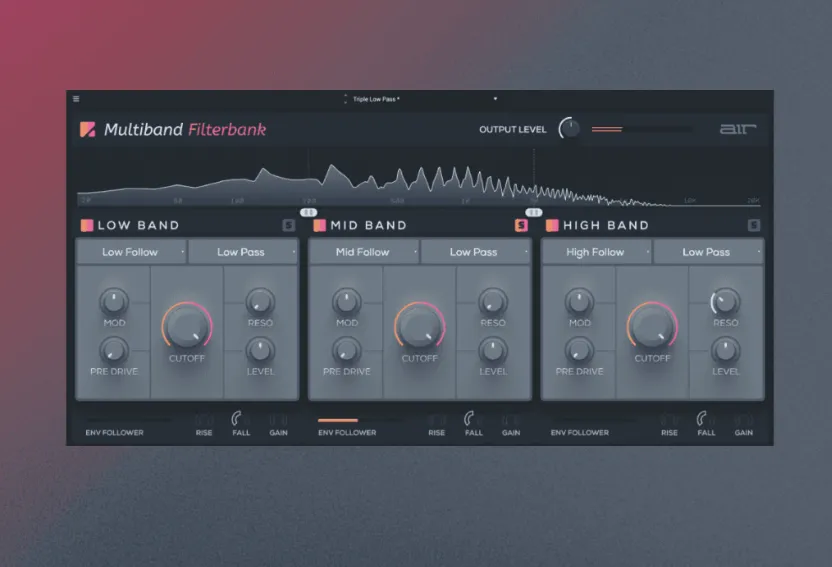
Task: Click the output level meter bar
Action: [x=642, y=129]
